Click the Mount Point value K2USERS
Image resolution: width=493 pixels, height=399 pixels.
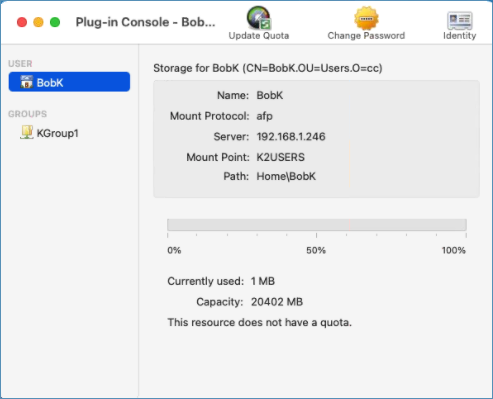tap(280, 157)
